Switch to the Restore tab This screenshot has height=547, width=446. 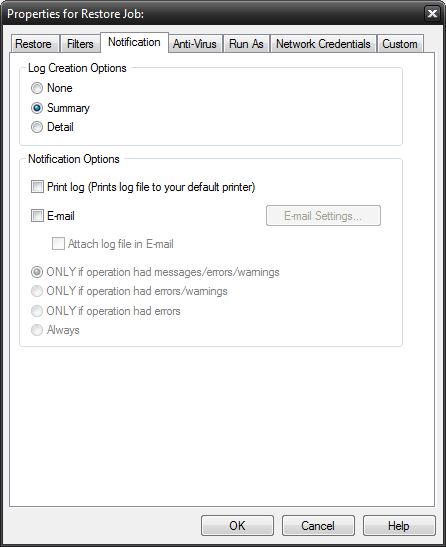tap(34, 44)
